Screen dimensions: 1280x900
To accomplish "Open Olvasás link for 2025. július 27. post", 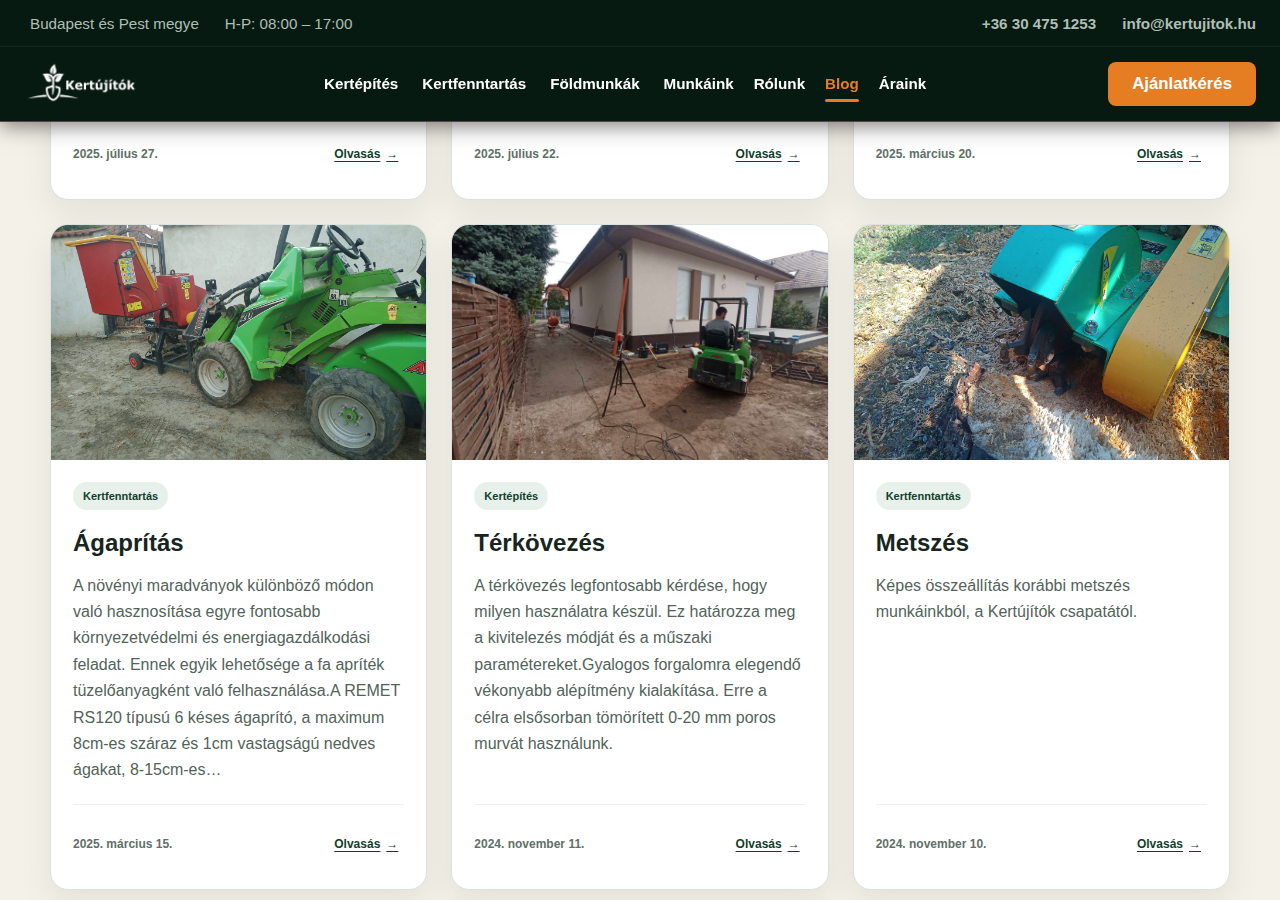I will pyautogui.click(x=366, y=154).
